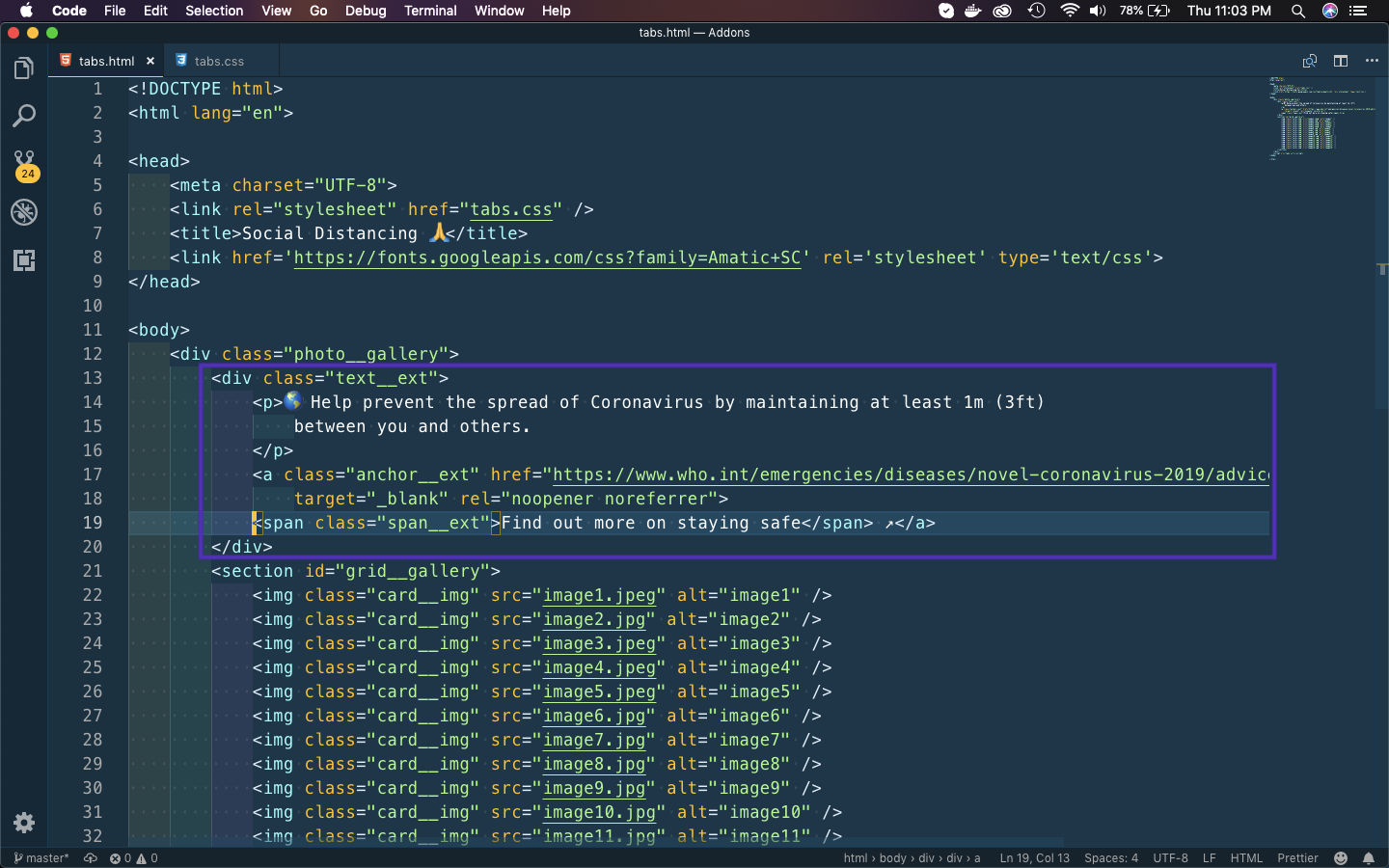Select language mode HTML in status bar
This screenshot has height=868, width=1389.
[1246, 858]
